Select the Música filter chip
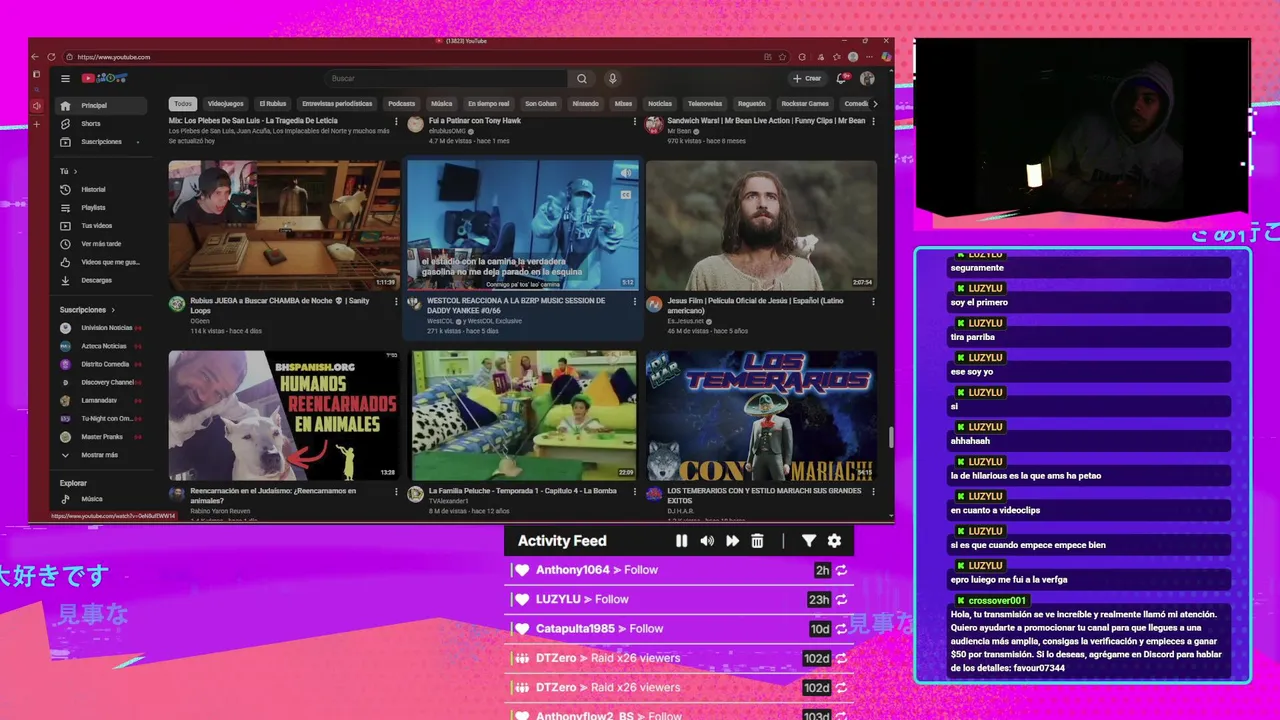This screenshot has width=1280, height=720. [441, 104]
